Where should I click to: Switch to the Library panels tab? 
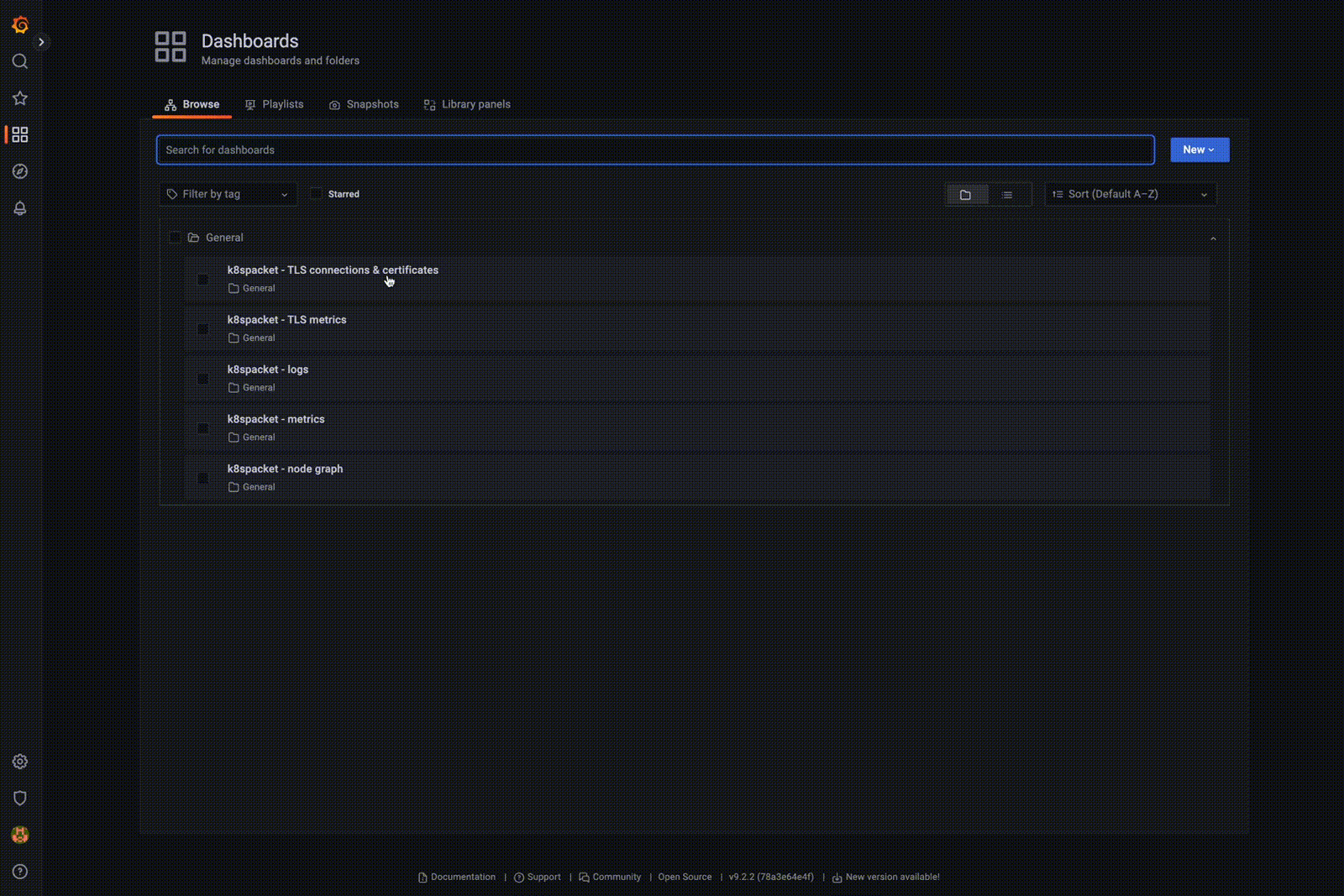click(467, 104)
